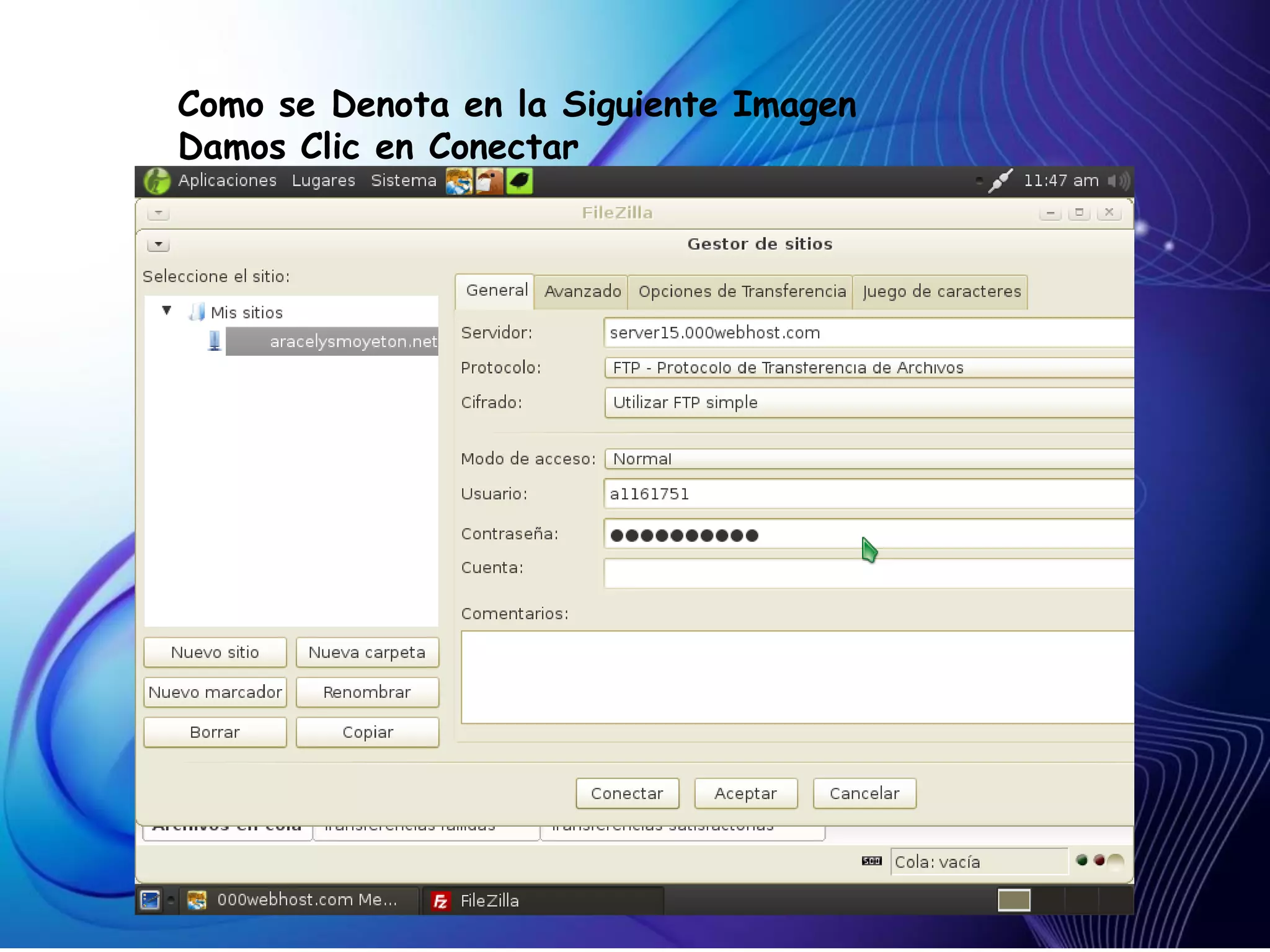Click the Renombrar button
This screenshot has height=952, width=1270.
(367, 692)
